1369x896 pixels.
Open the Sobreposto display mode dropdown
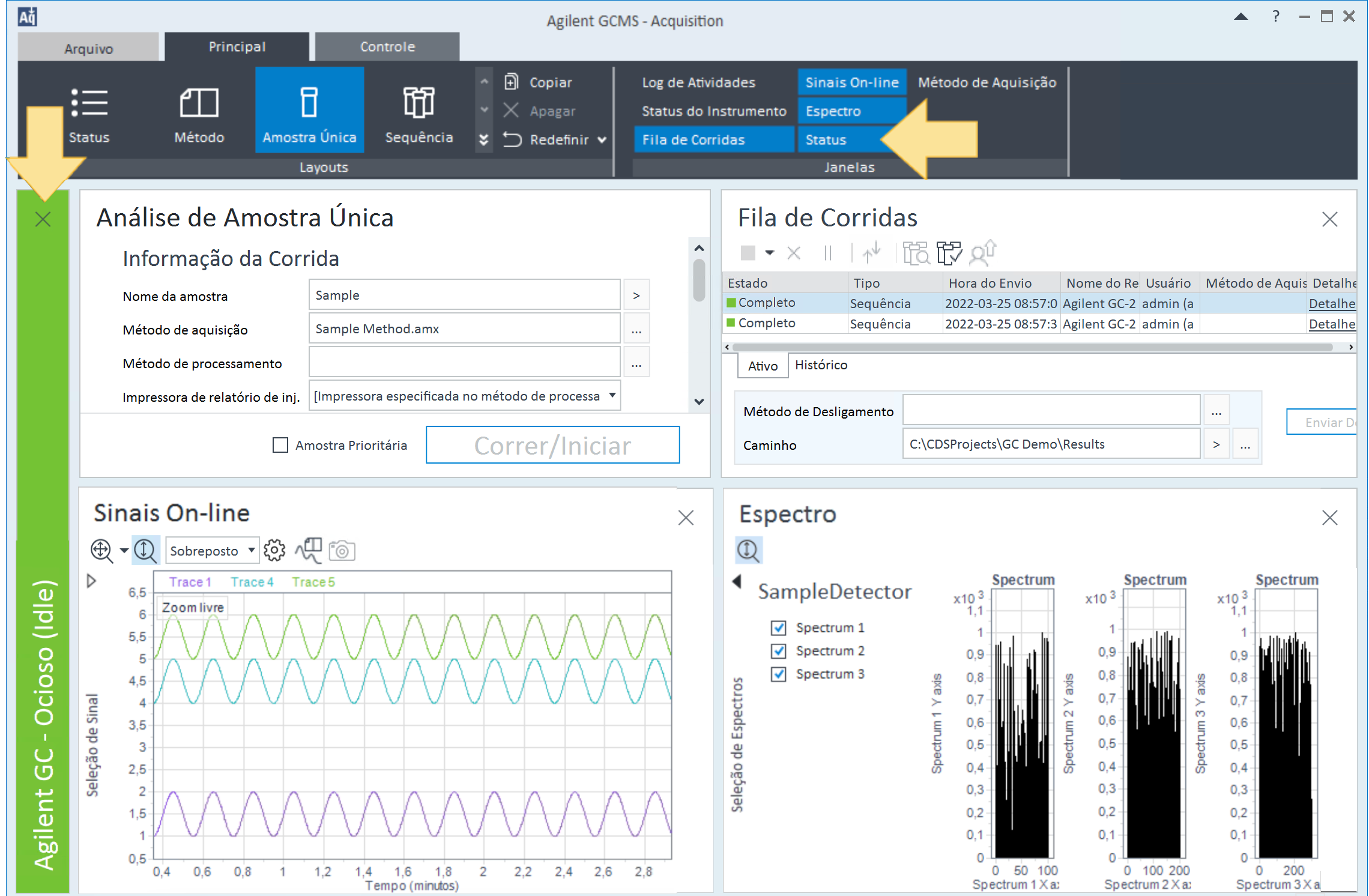(x=212, y=551)
